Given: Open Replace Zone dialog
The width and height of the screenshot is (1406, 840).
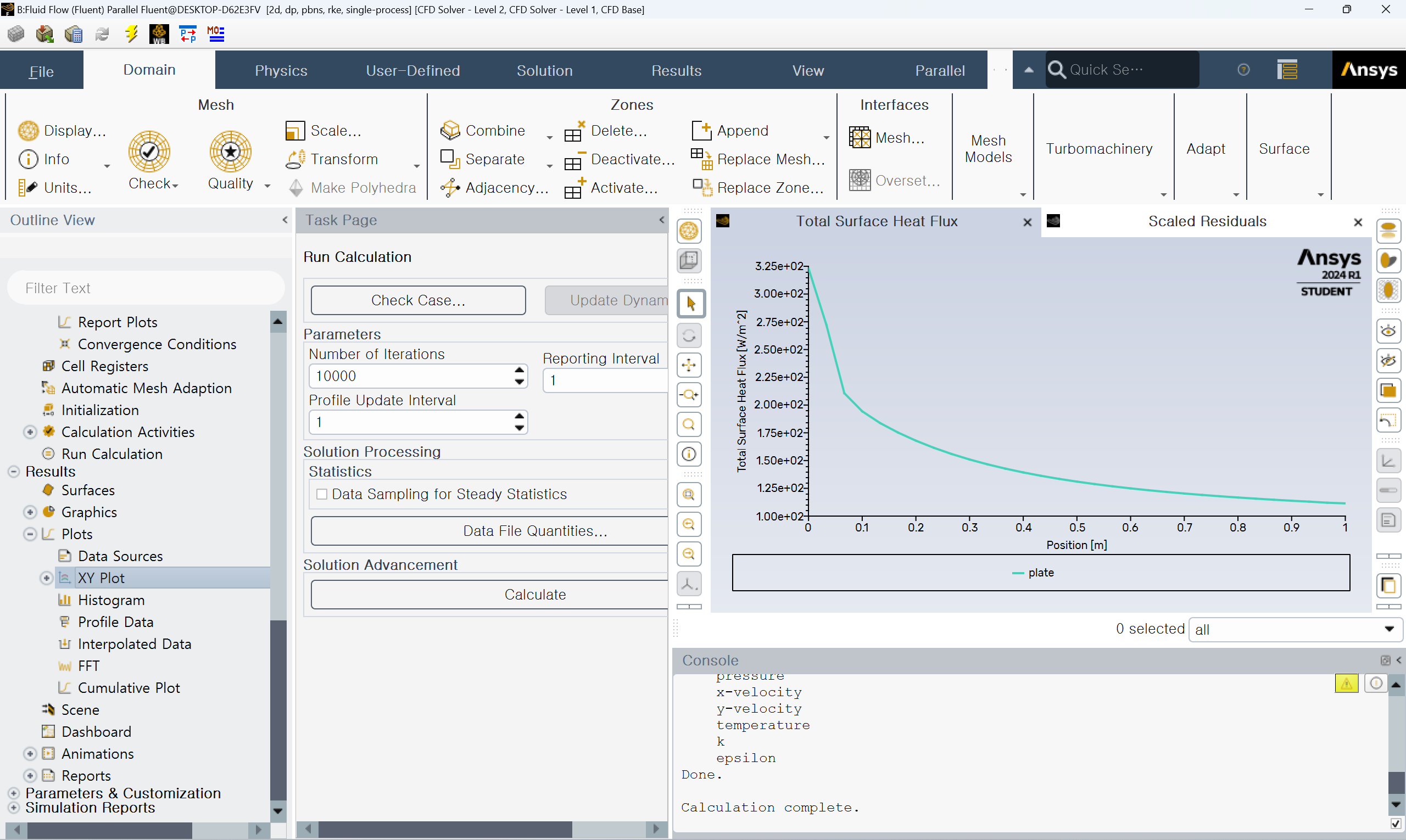Looking at the screenshot, I should coord(758,187).
